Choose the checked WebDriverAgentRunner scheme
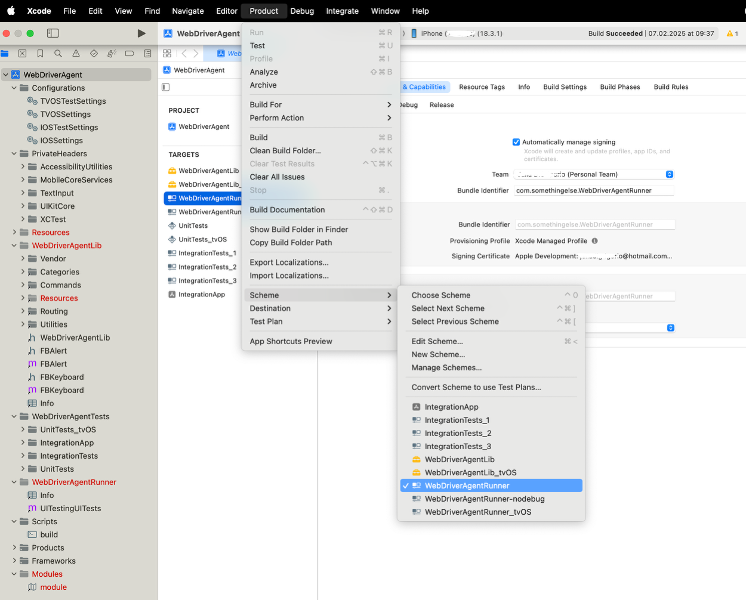Screen dimensions: 746x600 click(x=491, y=485)
